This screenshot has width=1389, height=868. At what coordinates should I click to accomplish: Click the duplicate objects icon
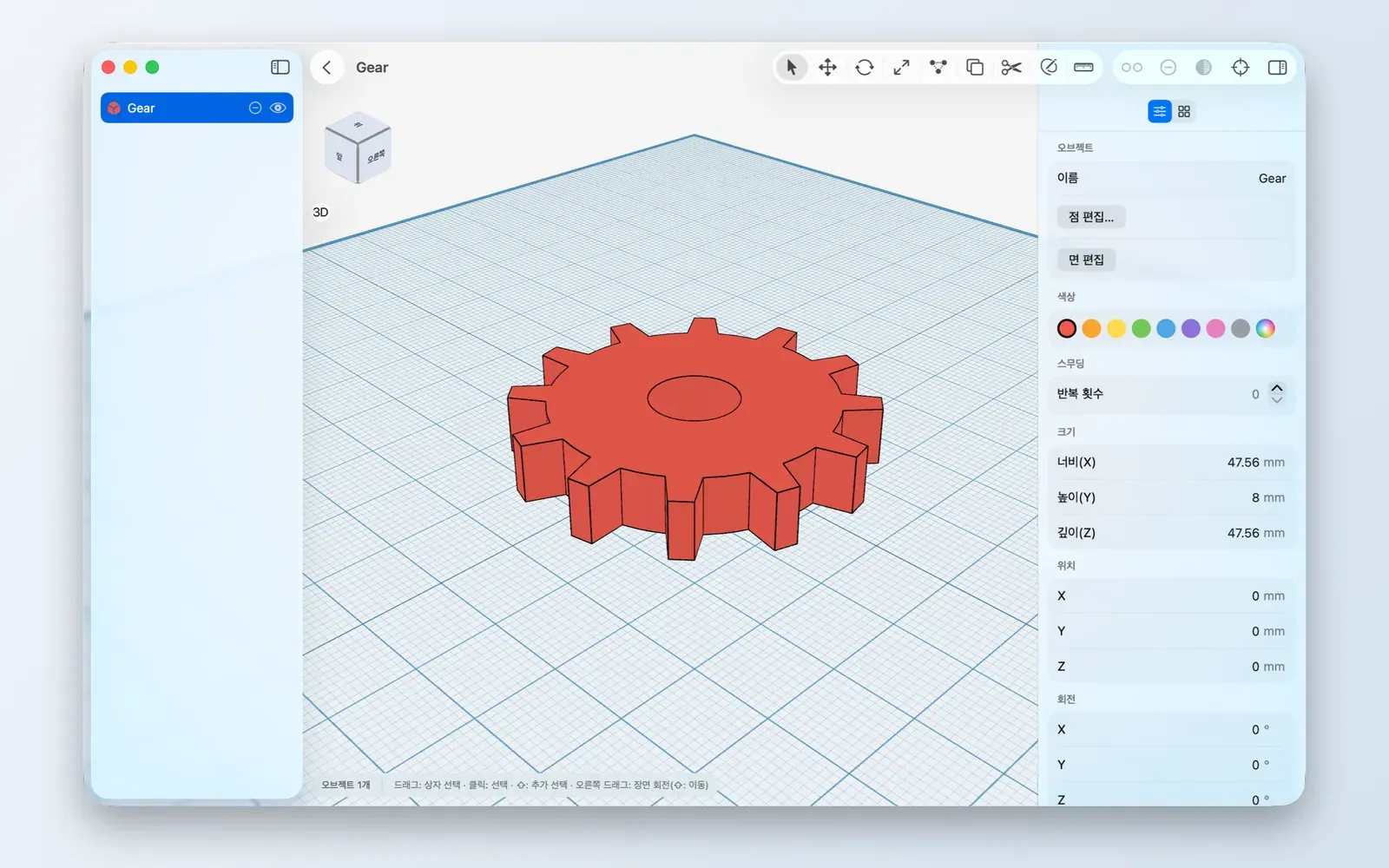coord(975,68)
